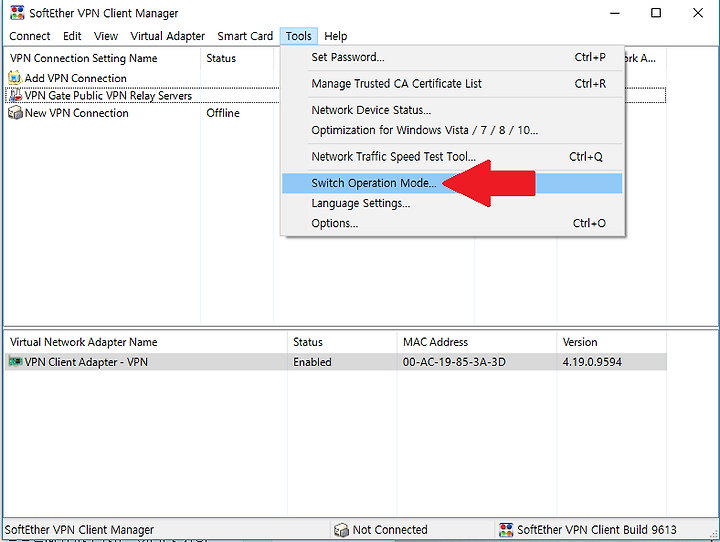Open the View menu
Screen dimensions: 720x542
pos(106,36)
